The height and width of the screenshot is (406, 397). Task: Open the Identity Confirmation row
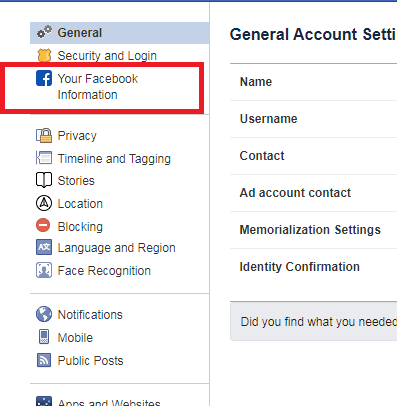coord(313,267)
